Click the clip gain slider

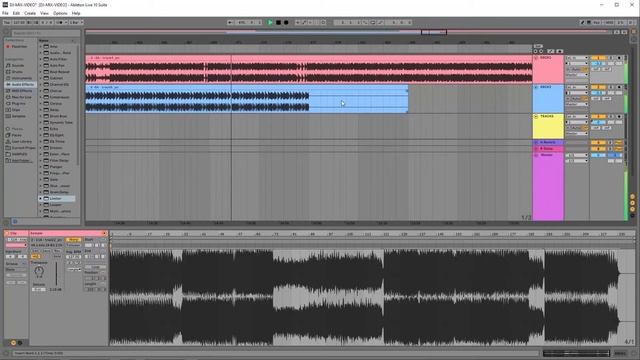(56, 274)
